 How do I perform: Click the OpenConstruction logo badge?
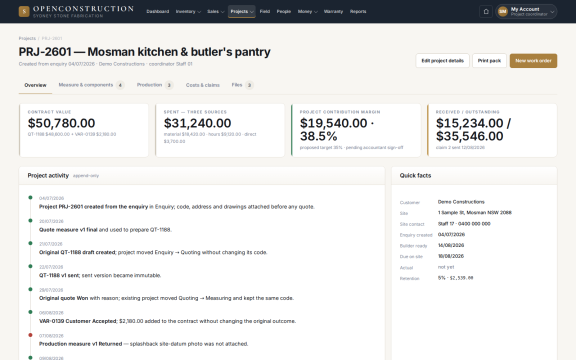pyautogui.click(x=24, y=11)
